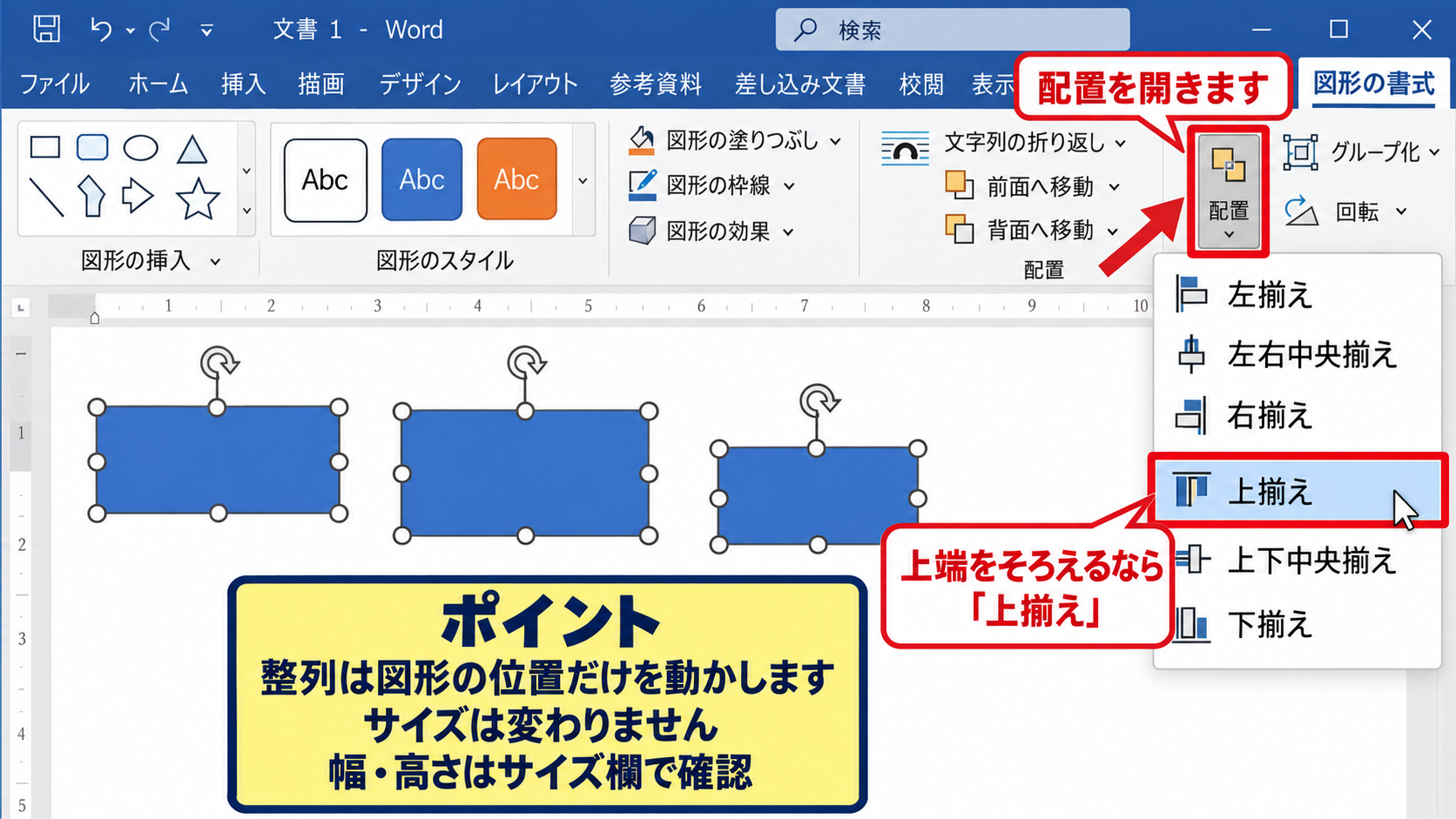Select the five-point star shape
The image size is (1456, 819).
pyautogui.click(x=198, y=198)
